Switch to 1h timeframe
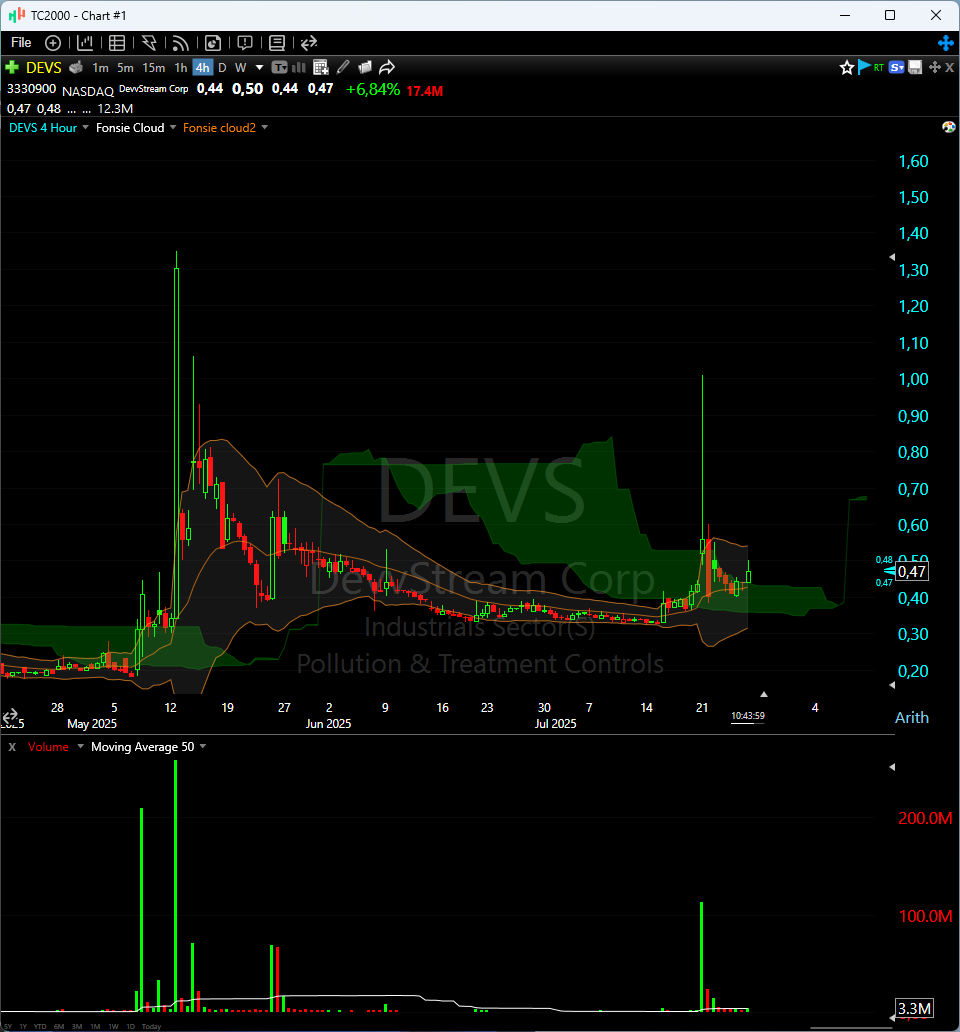960x1032 pixels. pos(180,68)
